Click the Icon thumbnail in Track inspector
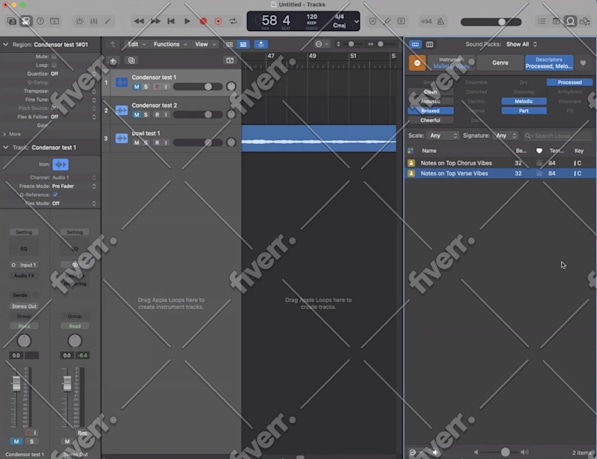 pyautogui.click(x=61, y=164)
